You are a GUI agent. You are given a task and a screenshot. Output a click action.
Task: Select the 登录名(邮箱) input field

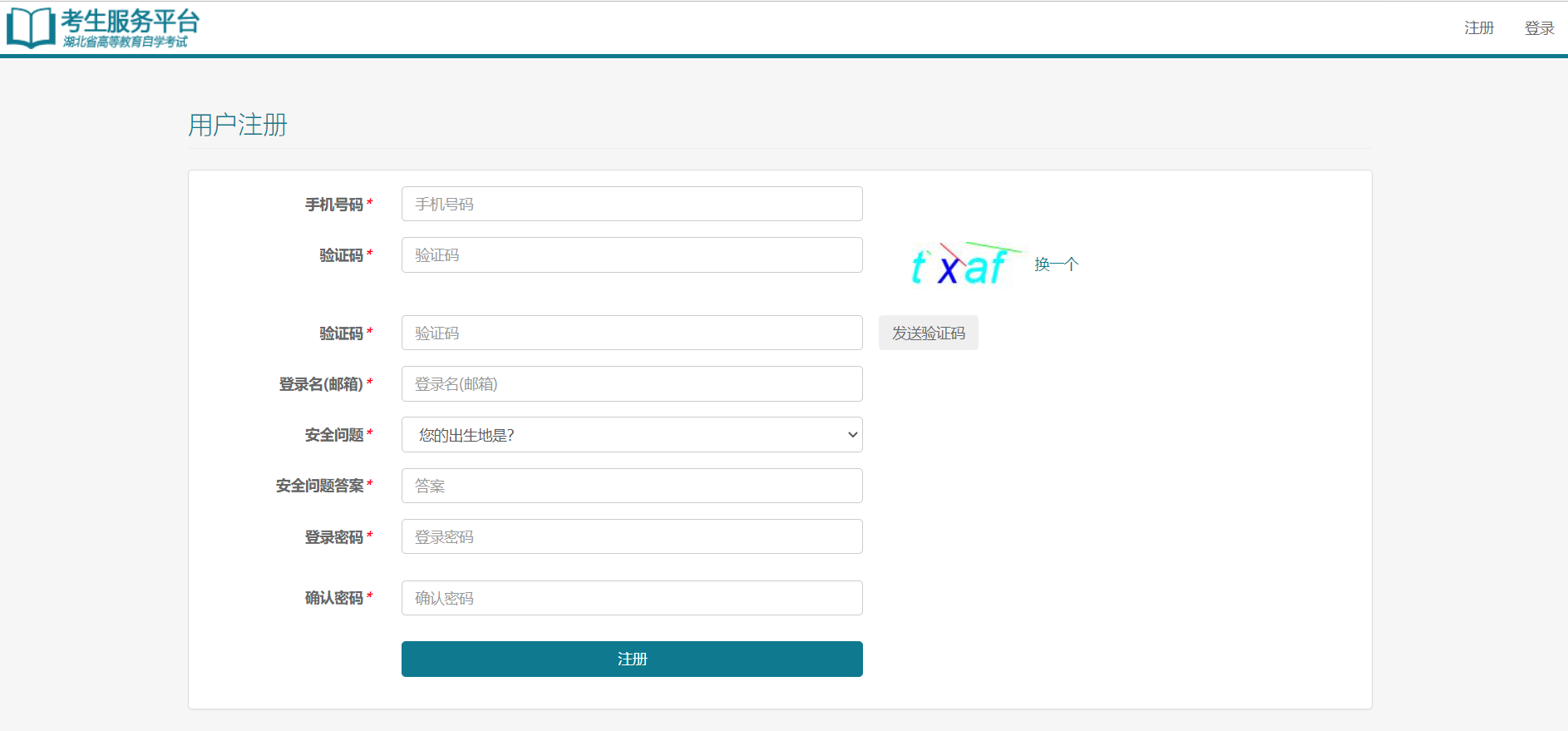631,384
